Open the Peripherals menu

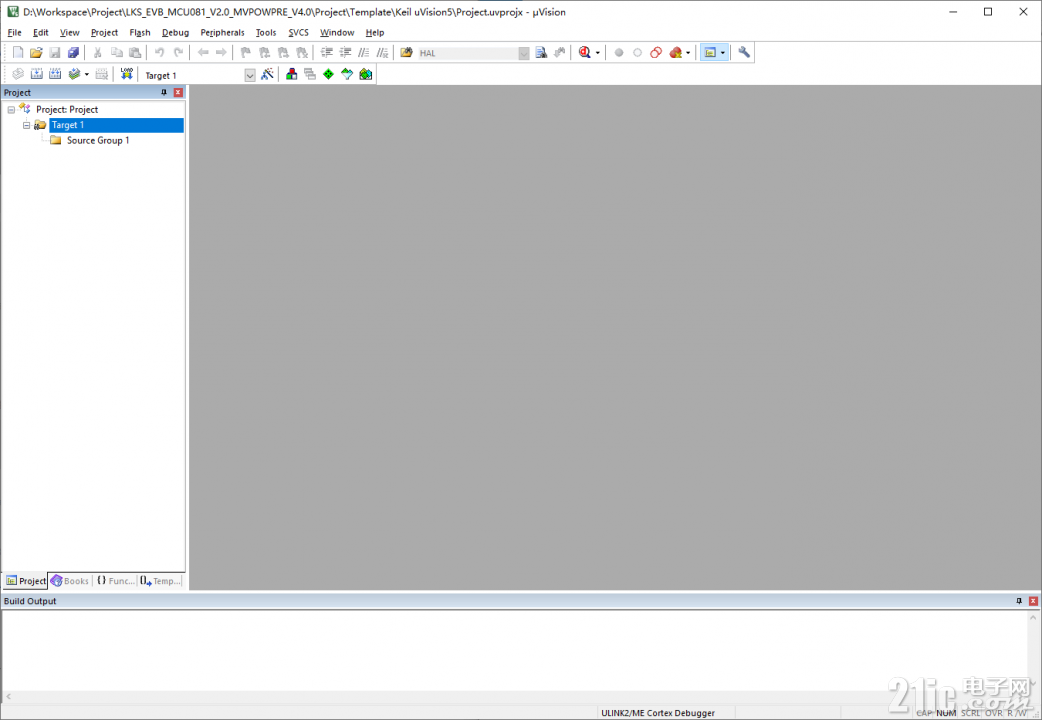pos(223,33)
